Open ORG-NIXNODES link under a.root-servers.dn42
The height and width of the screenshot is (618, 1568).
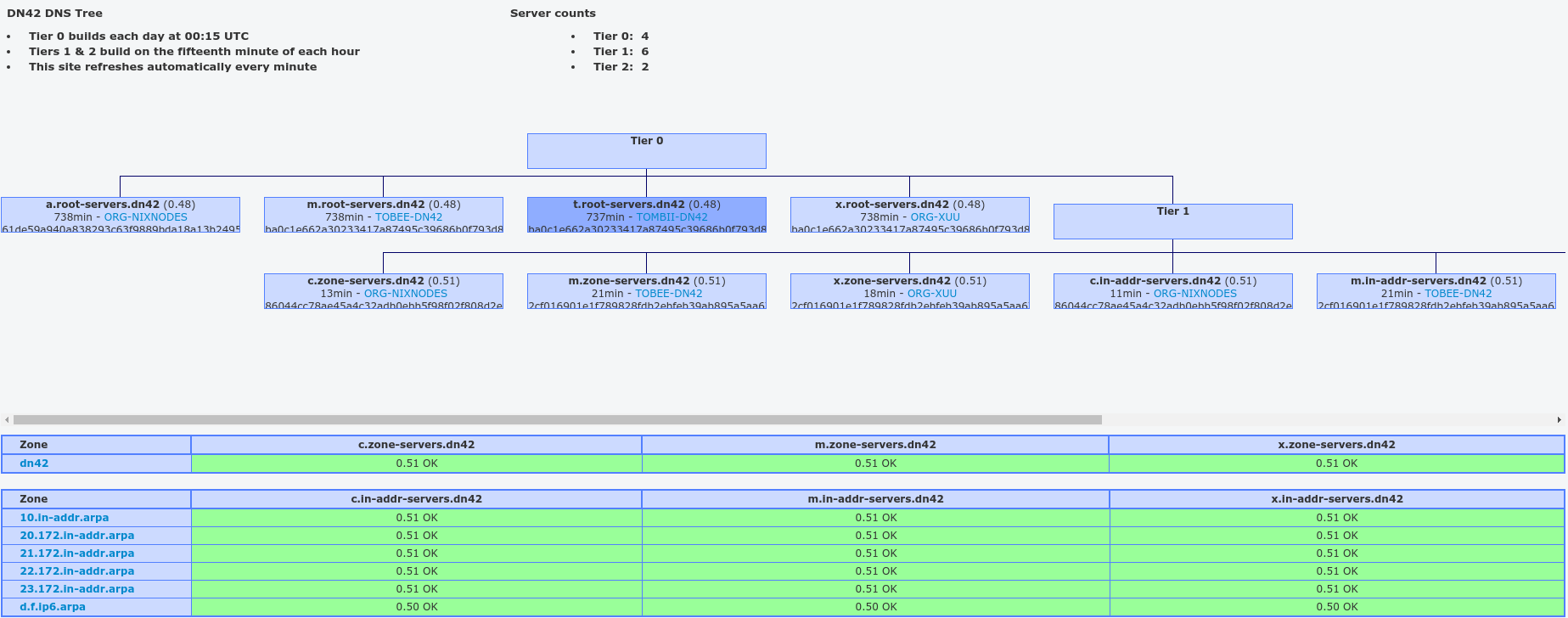[145, 217]
